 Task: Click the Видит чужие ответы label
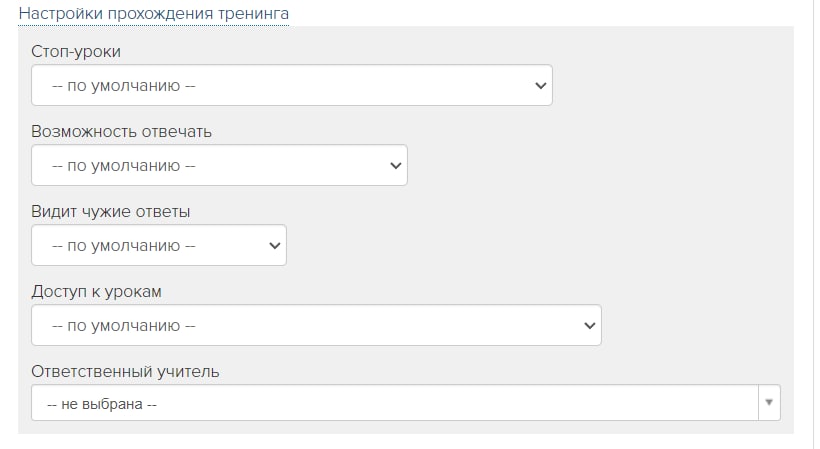111,212
